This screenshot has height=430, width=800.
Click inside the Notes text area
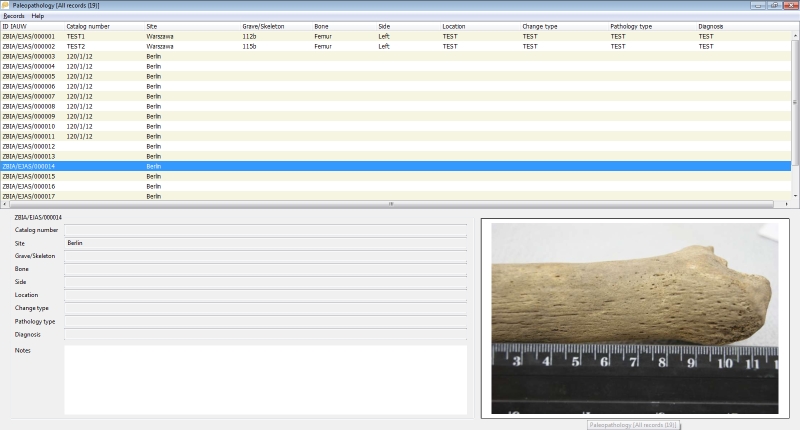(x=265, y=379)
